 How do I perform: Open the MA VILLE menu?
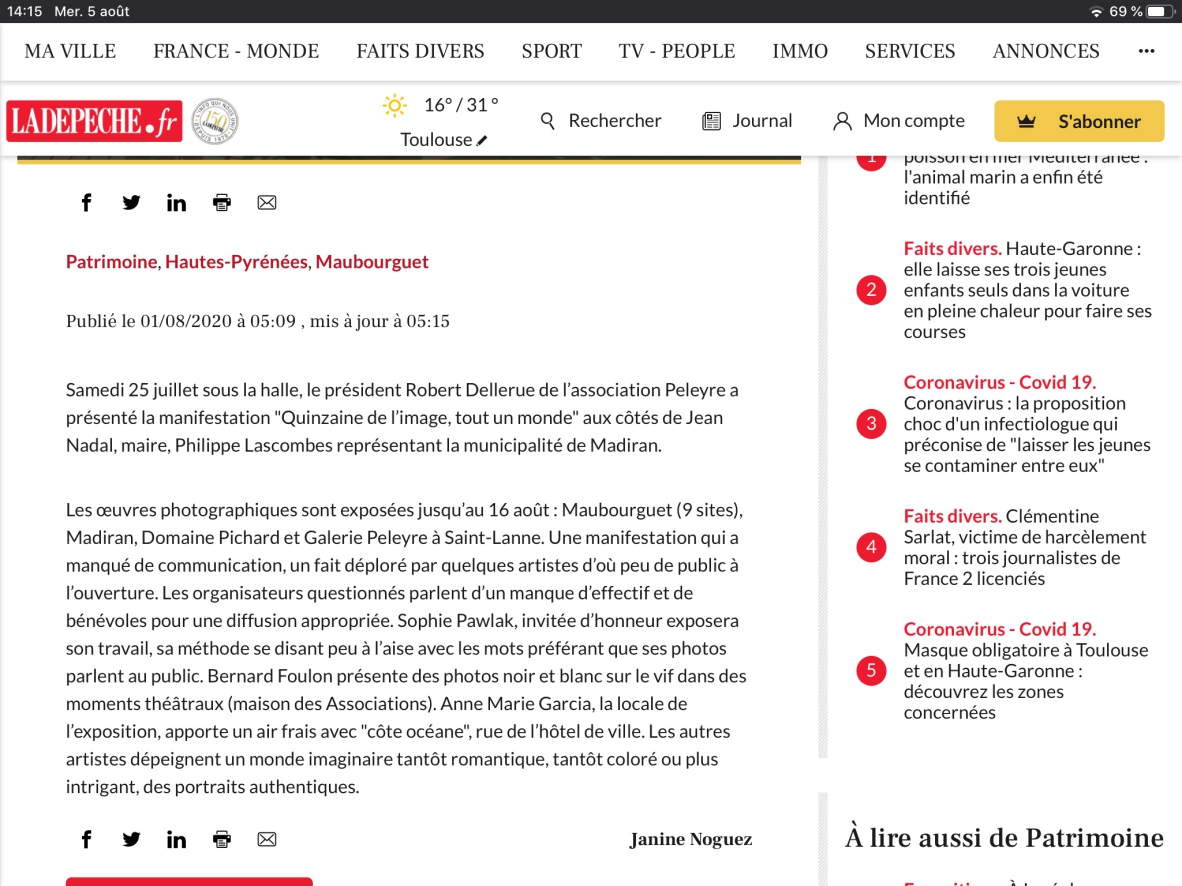70,51
